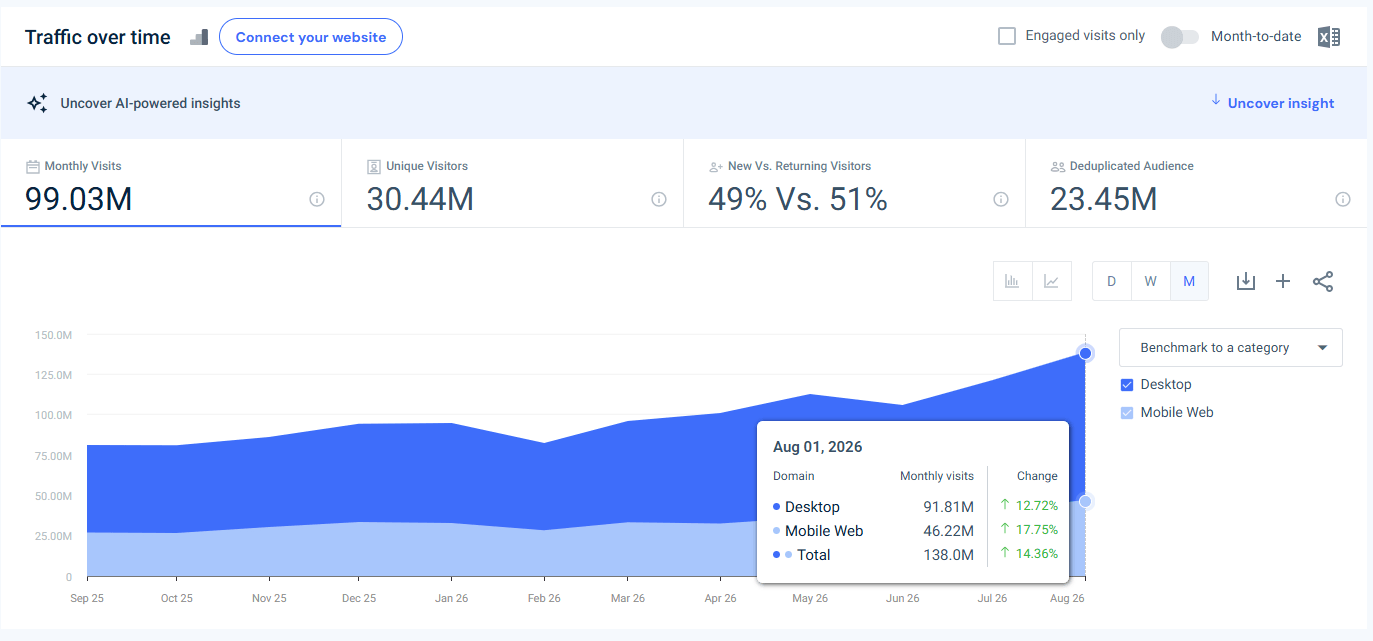Switch to line chart view
This screenshot has height=641, width=1373.
click(x=1051, y=281)
